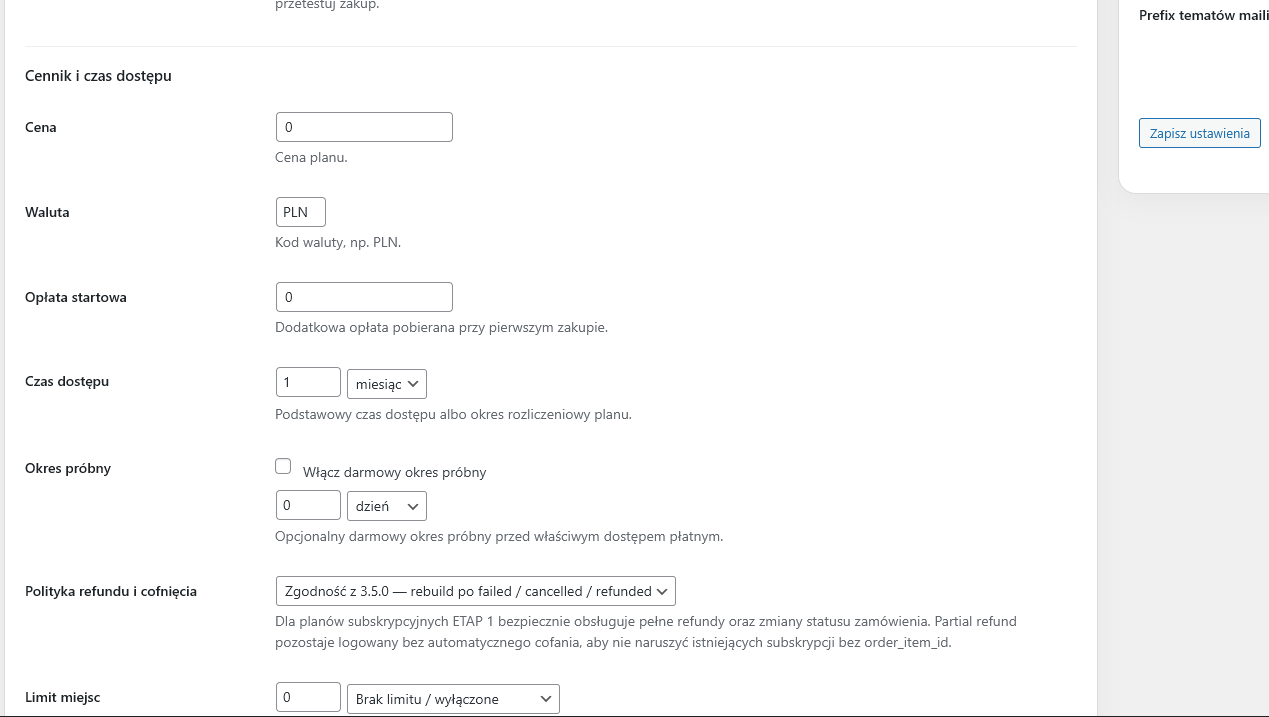Expand the dzień trial unit dropdown
Viewport: 1269px width, 717px height.
coord(387,506)
